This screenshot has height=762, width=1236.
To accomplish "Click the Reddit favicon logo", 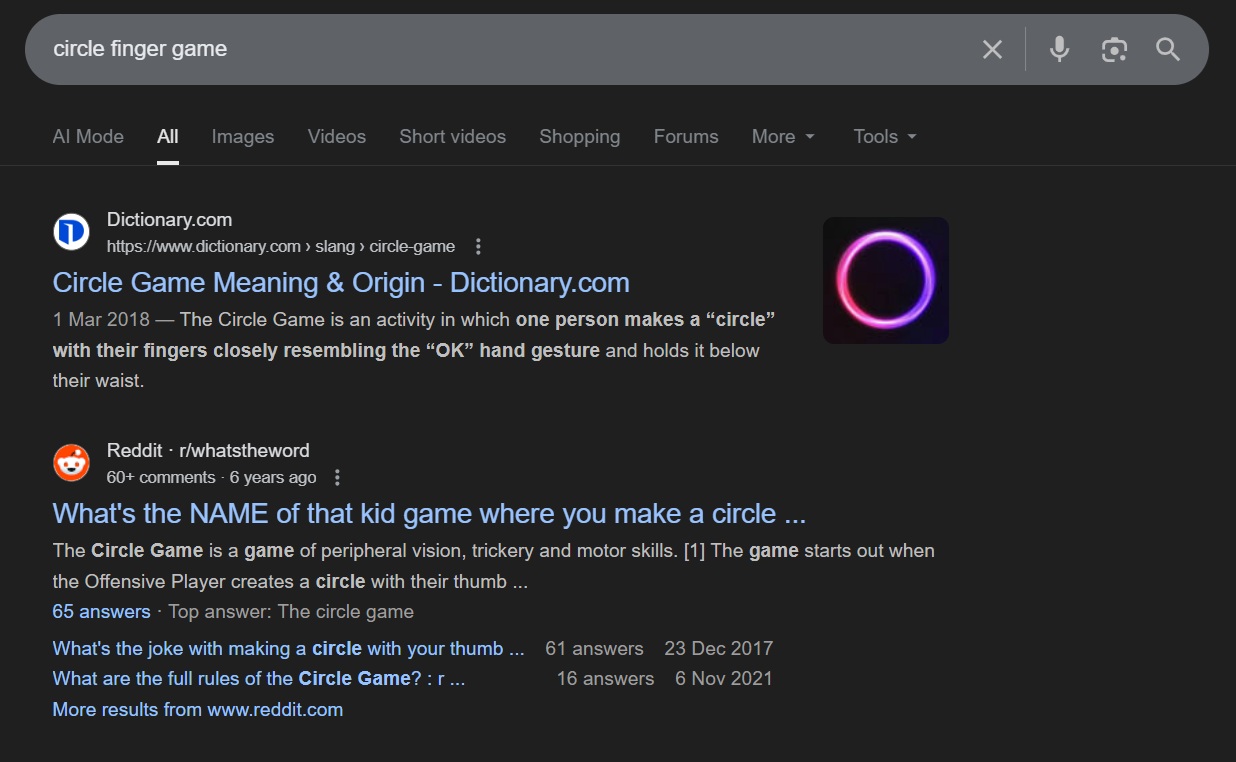I will point(71,463).
